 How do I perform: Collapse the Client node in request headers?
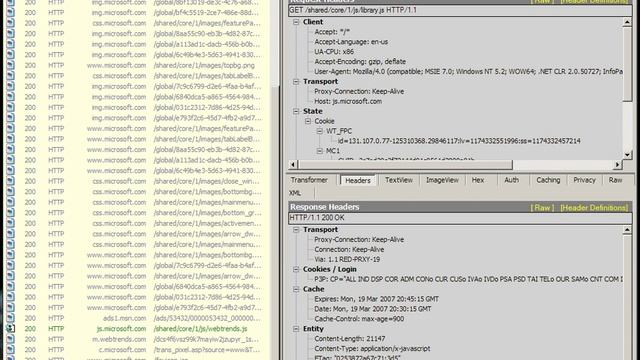click(296, 22)
